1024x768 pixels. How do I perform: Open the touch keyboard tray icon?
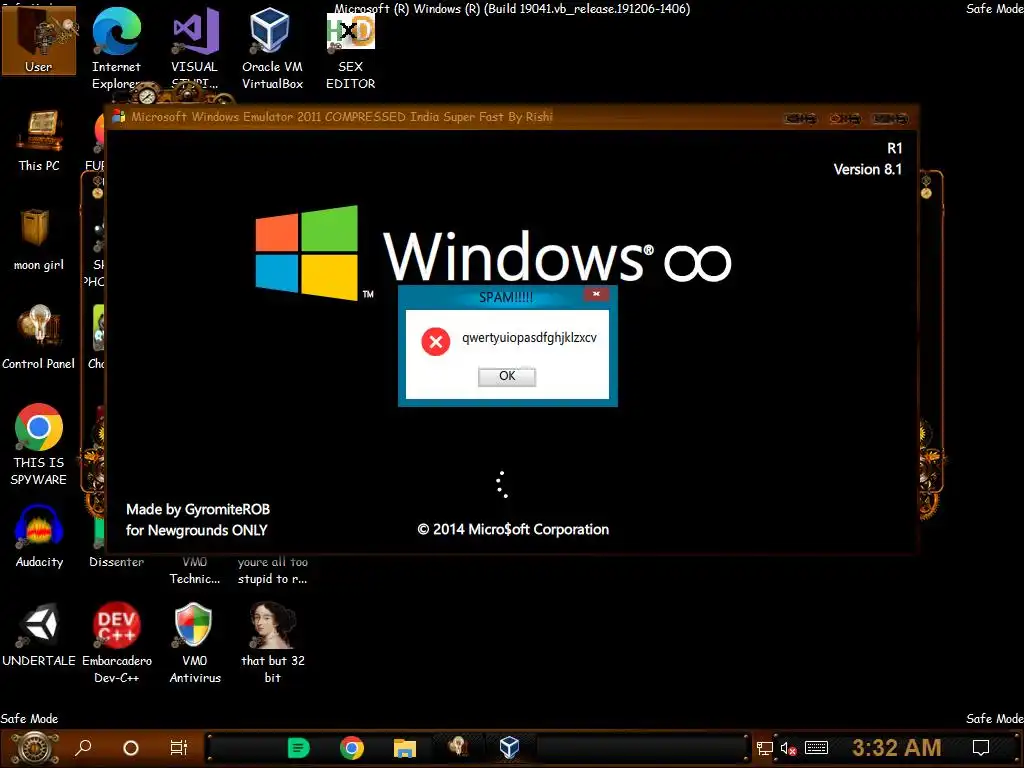click(x=816, y=748)
